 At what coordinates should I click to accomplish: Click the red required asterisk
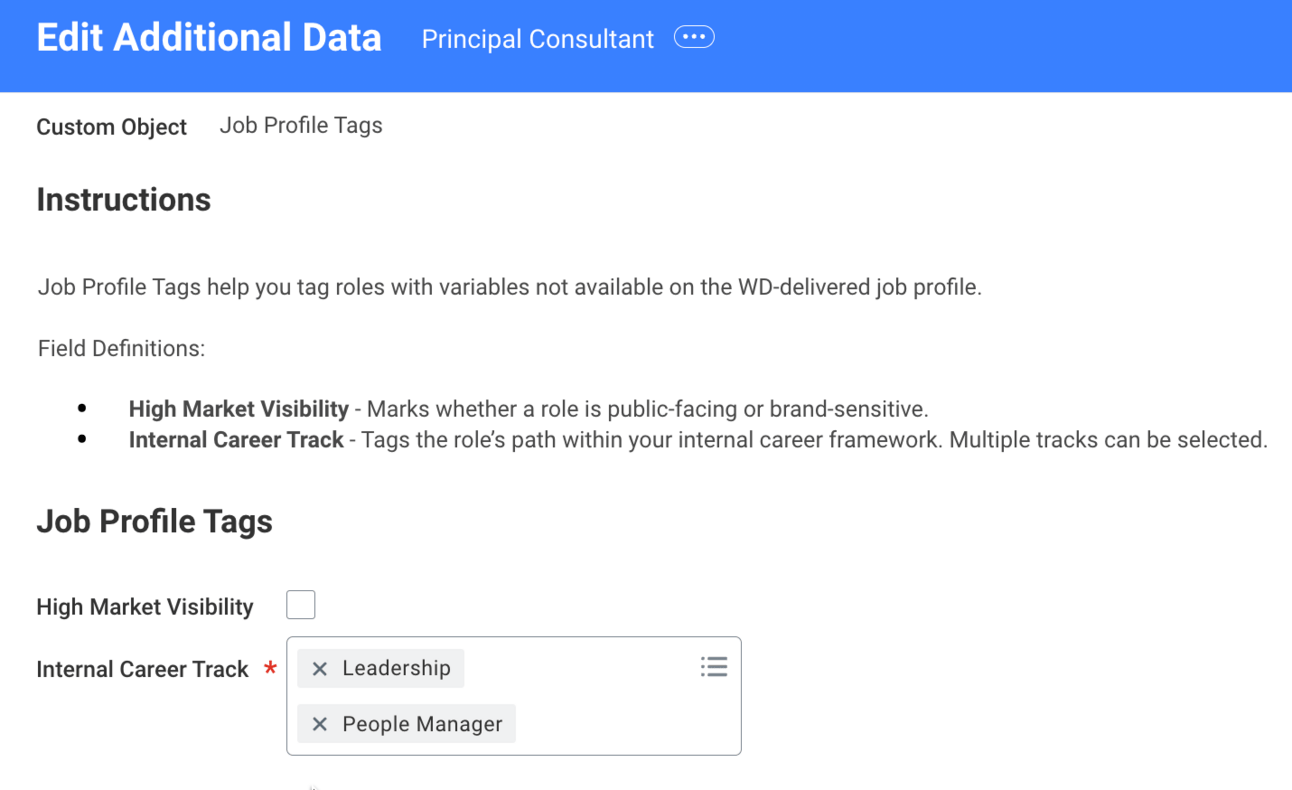click(x=270, y=668)
